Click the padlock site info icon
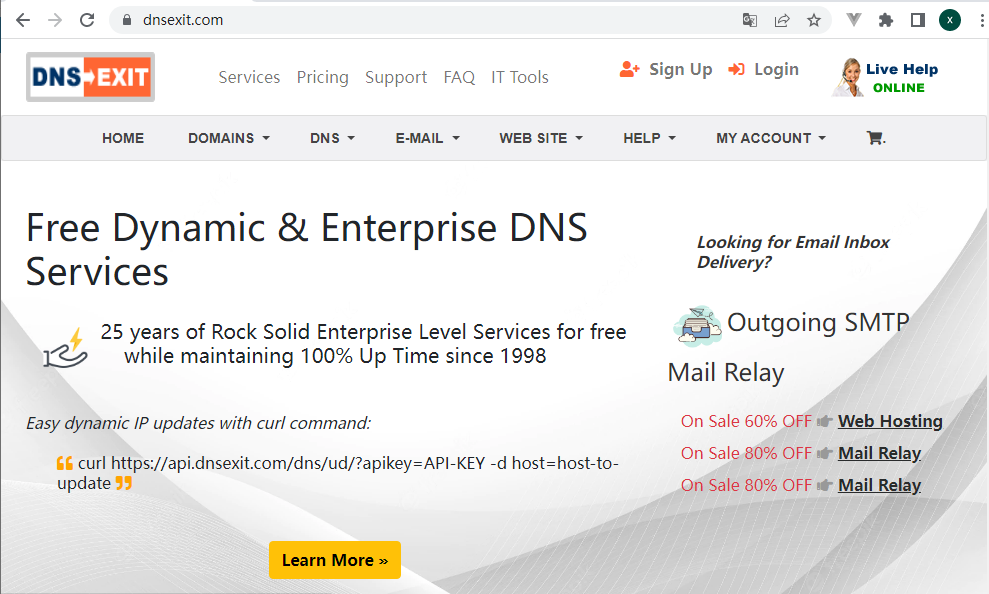The image size is (989, 594). point(127,20)
